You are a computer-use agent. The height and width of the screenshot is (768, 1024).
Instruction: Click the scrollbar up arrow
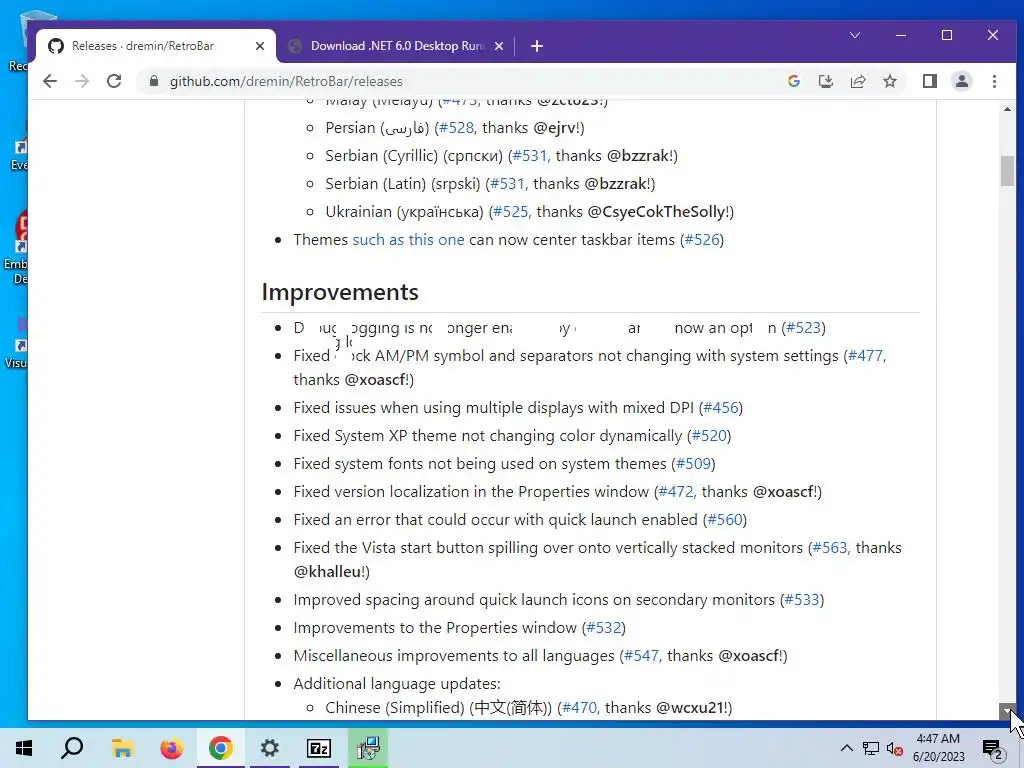point(1007,108)
